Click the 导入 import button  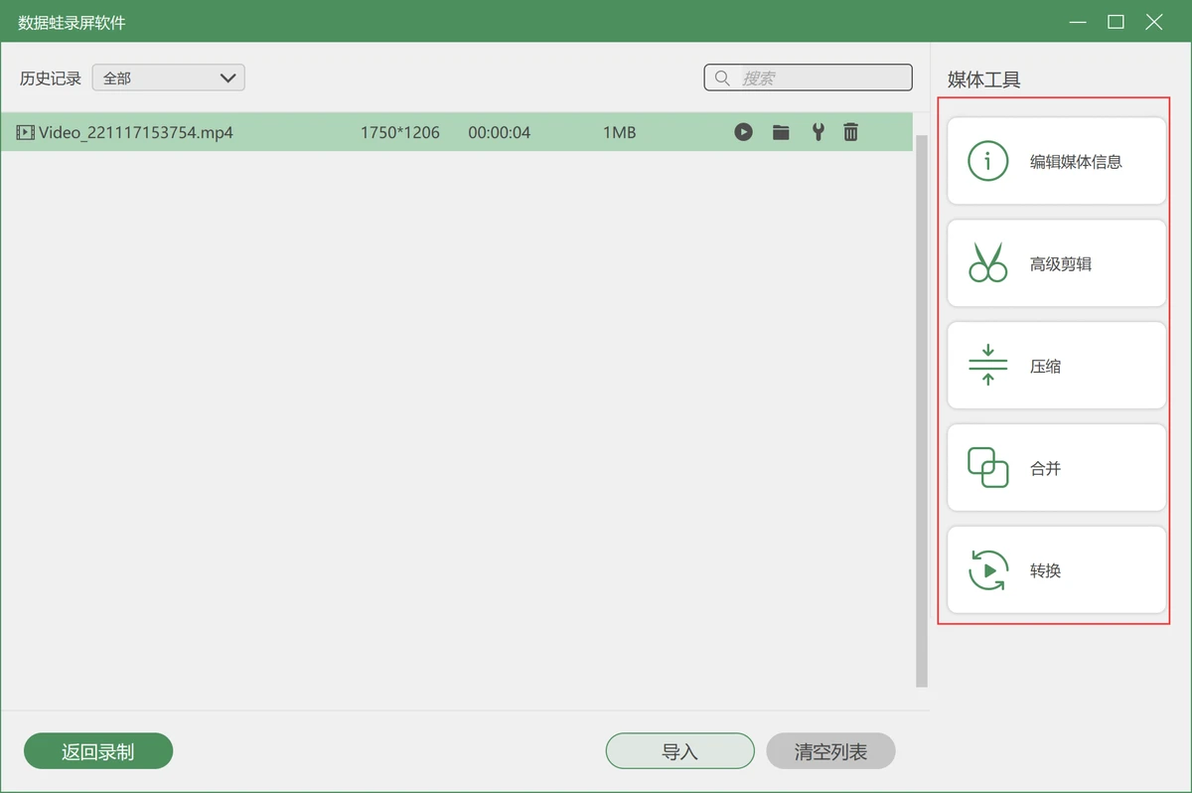pos(680,751)
